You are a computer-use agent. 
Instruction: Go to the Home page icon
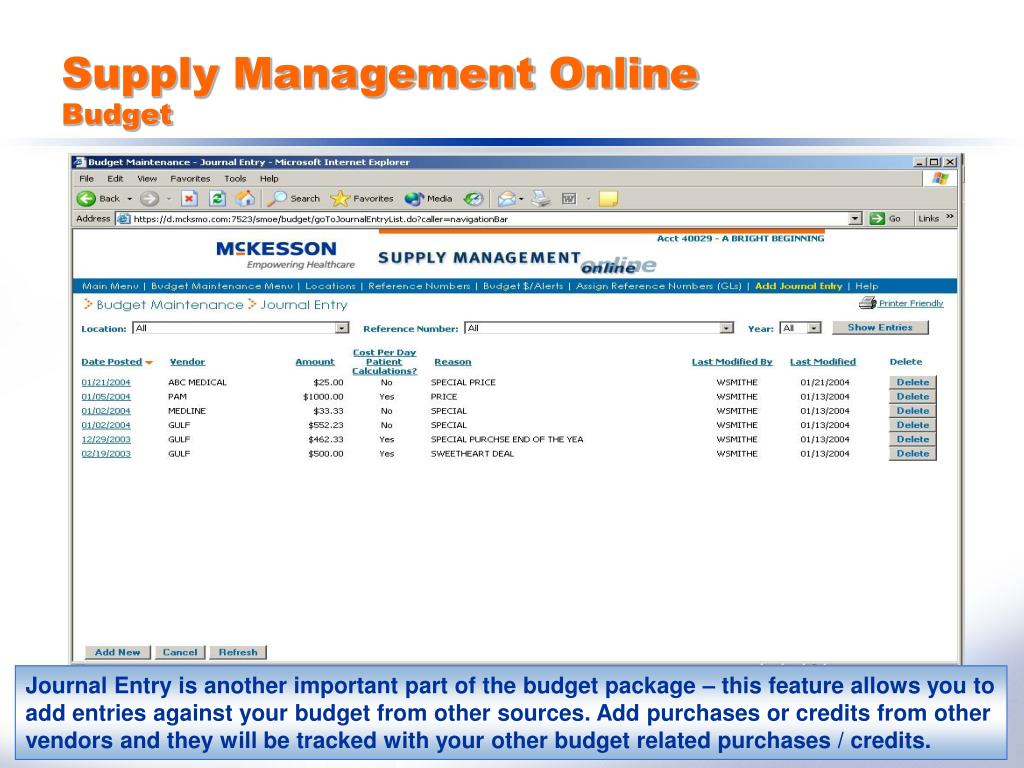point(246,199)
